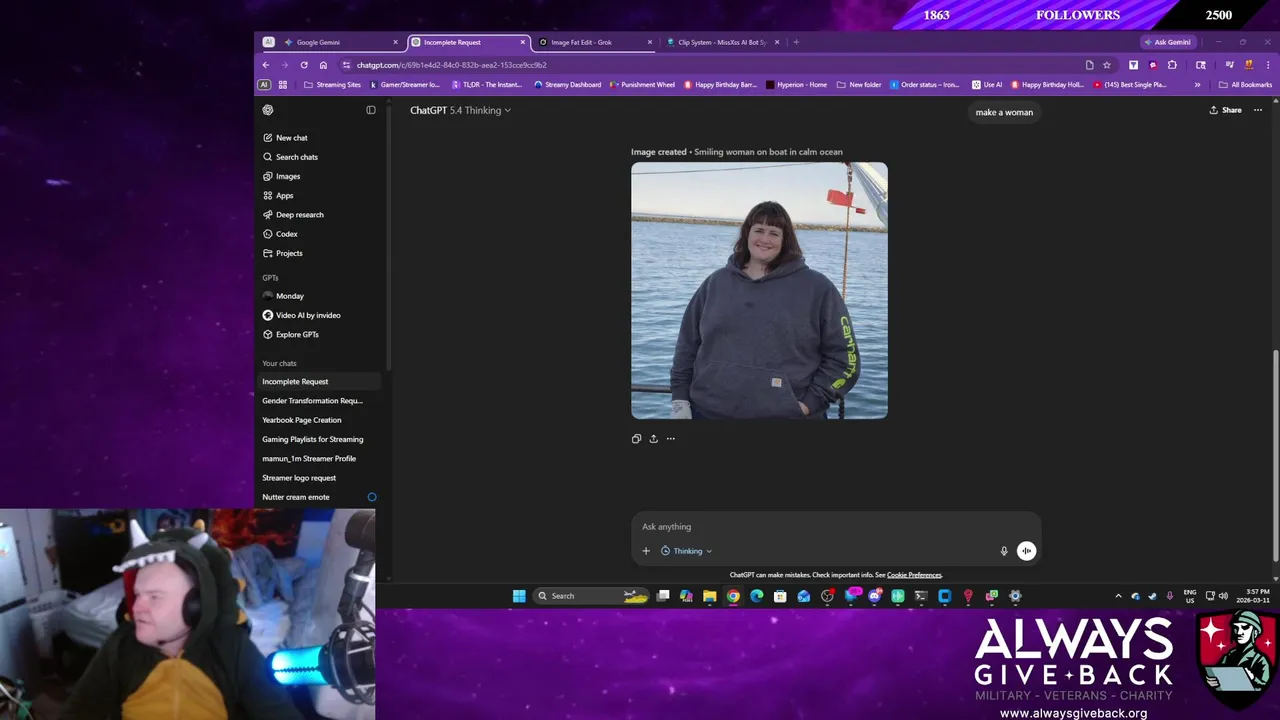
Task: Open the volume control in system tray
Action: coord(1223,596)
